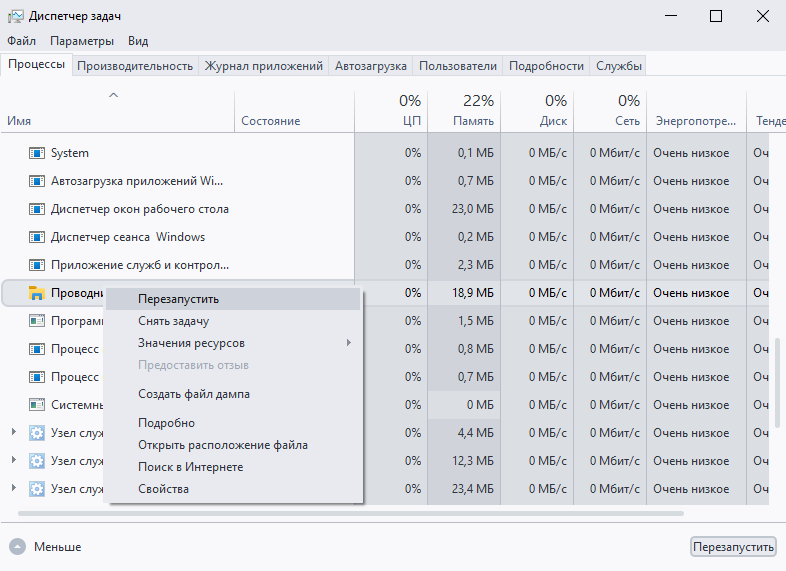Click the icon of the Процесс row below 0,8 МБ
786x571 pixels.
click(x=37, y=377)
